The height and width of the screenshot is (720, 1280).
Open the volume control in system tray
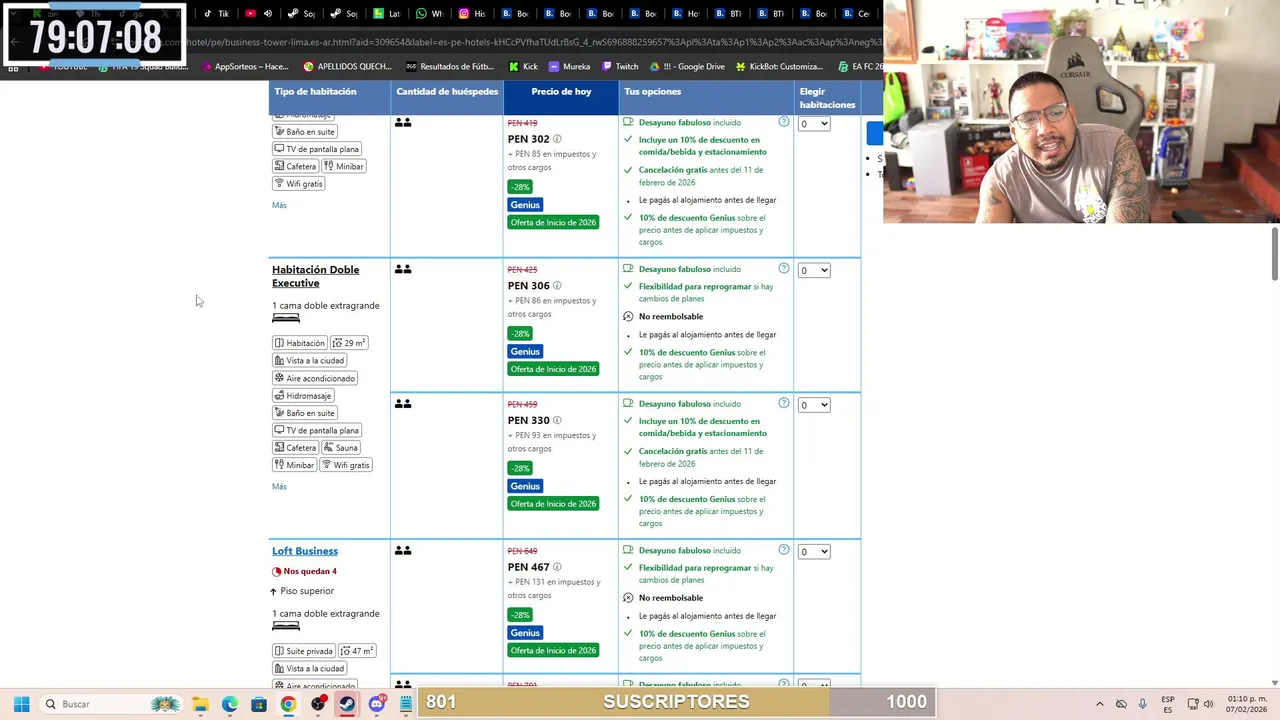[1209, 704]
